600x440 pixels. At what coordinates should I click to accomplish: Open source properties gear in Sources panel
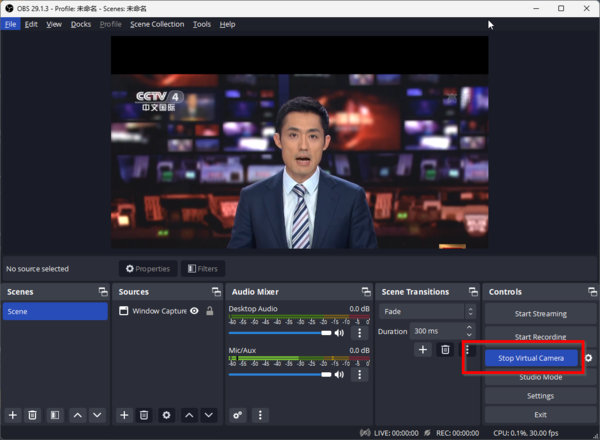tap(166, 415)
